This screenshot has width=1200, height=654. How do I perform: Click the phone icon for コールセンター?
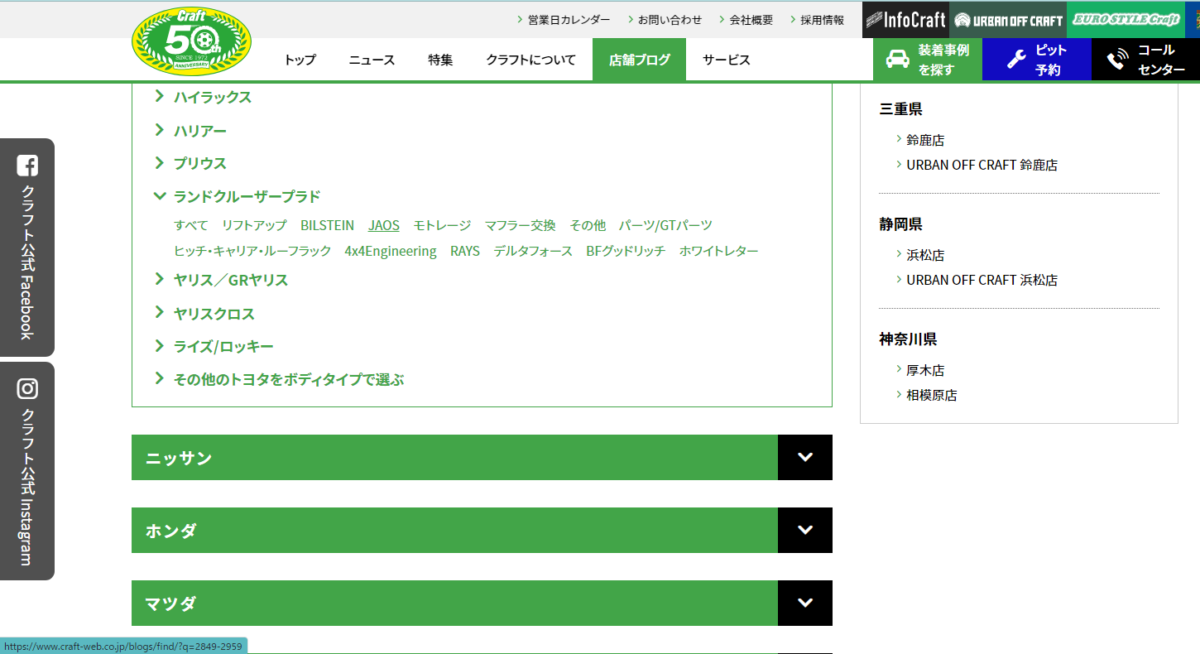(x=1117, y=59)
